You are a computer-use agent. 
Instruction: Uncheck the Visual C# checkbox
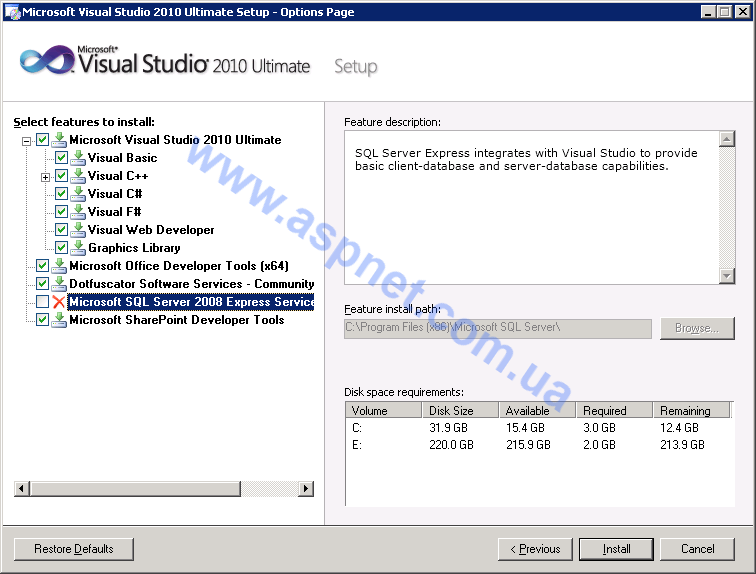click(61, 194)
